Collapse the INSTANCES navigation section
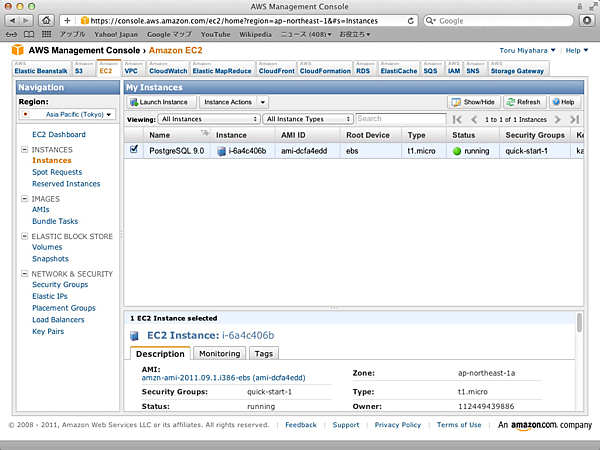The height and width of the screenshot is (450, 600). tap(23, 150)
